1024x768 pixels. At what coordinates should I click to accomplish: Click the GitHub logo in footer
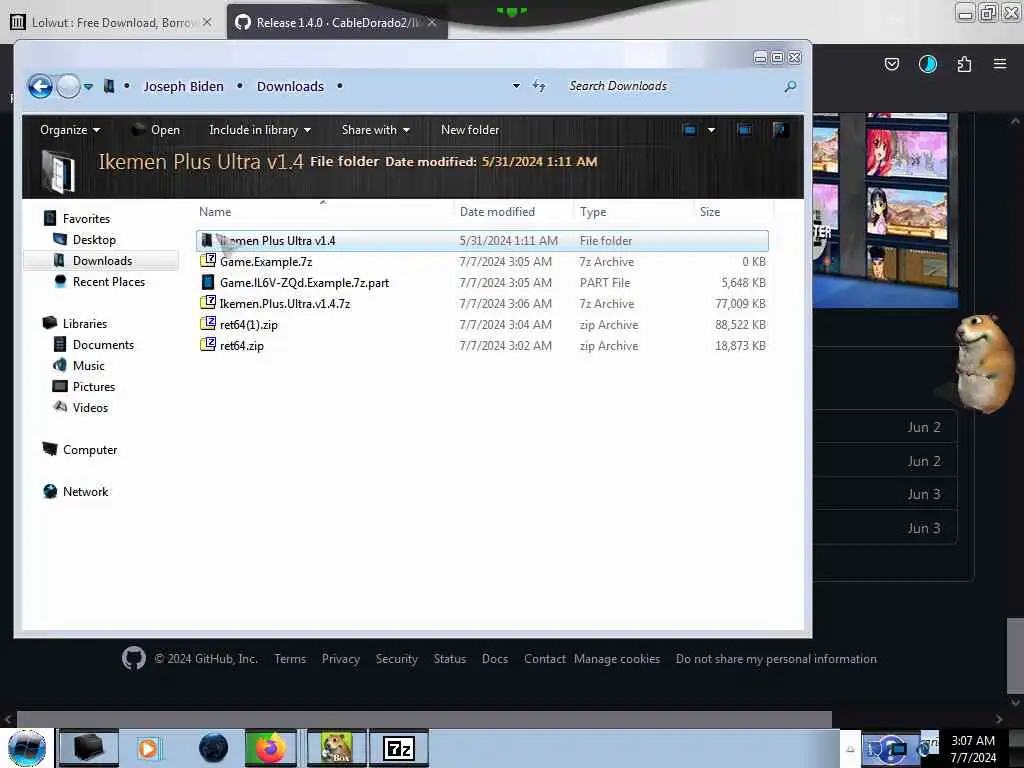pos(134,658)
